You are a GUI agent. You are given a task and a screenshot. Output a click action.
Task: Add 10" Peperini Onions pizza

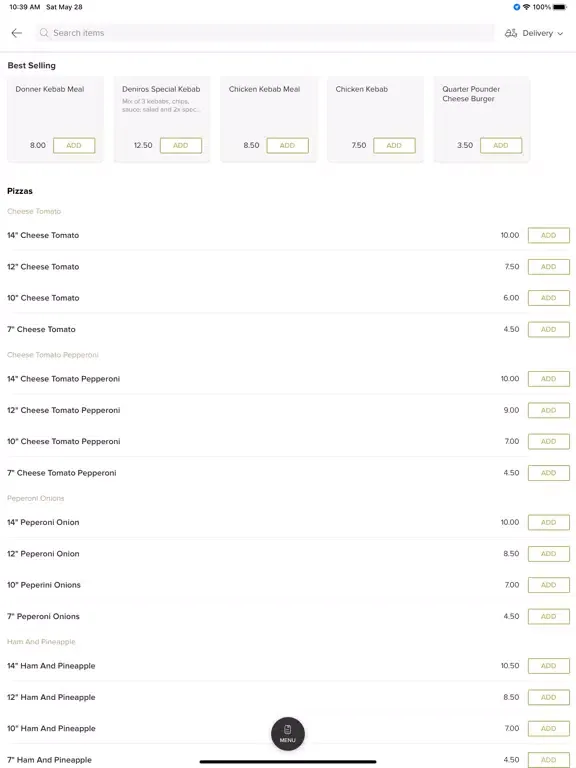coord(549,585)
